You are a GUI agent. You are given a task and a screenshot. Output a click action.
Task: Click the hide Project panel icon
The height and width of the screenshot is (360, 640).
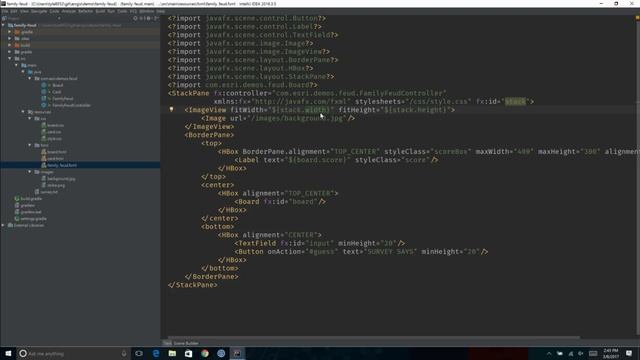coord(156,18)
